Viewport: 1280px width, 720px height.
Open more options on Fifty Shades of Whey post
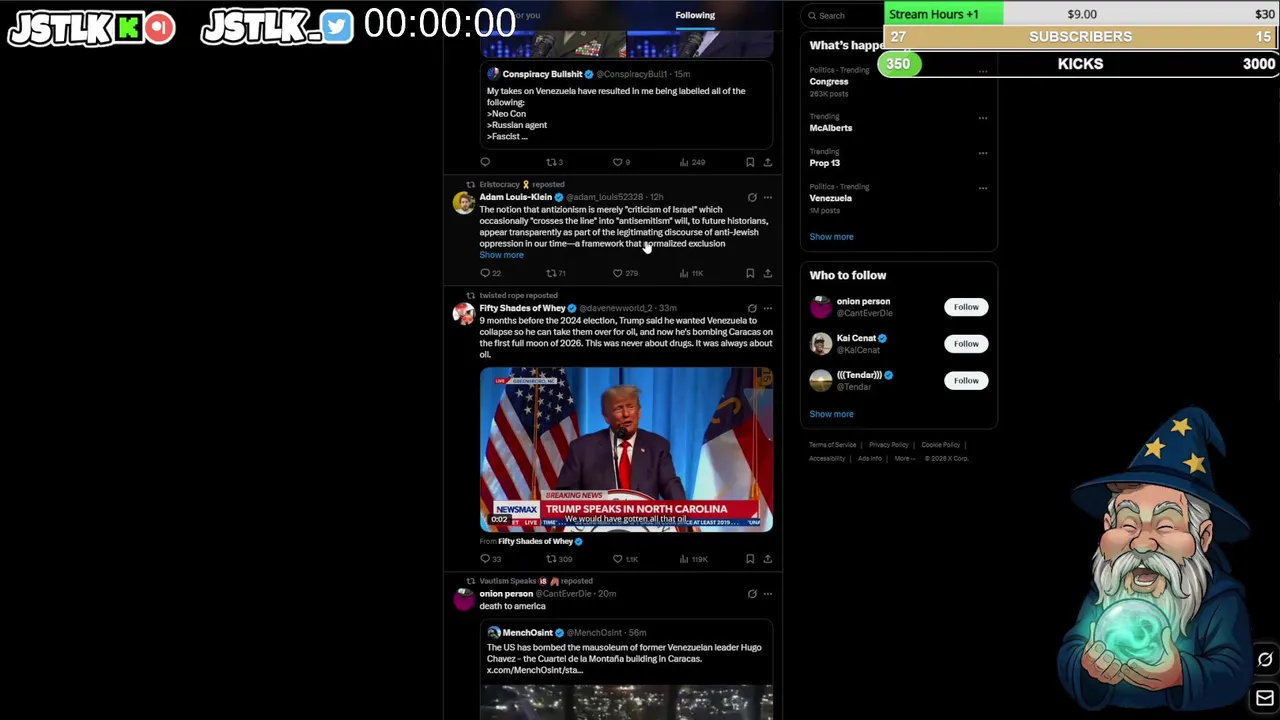click(768, 308)
